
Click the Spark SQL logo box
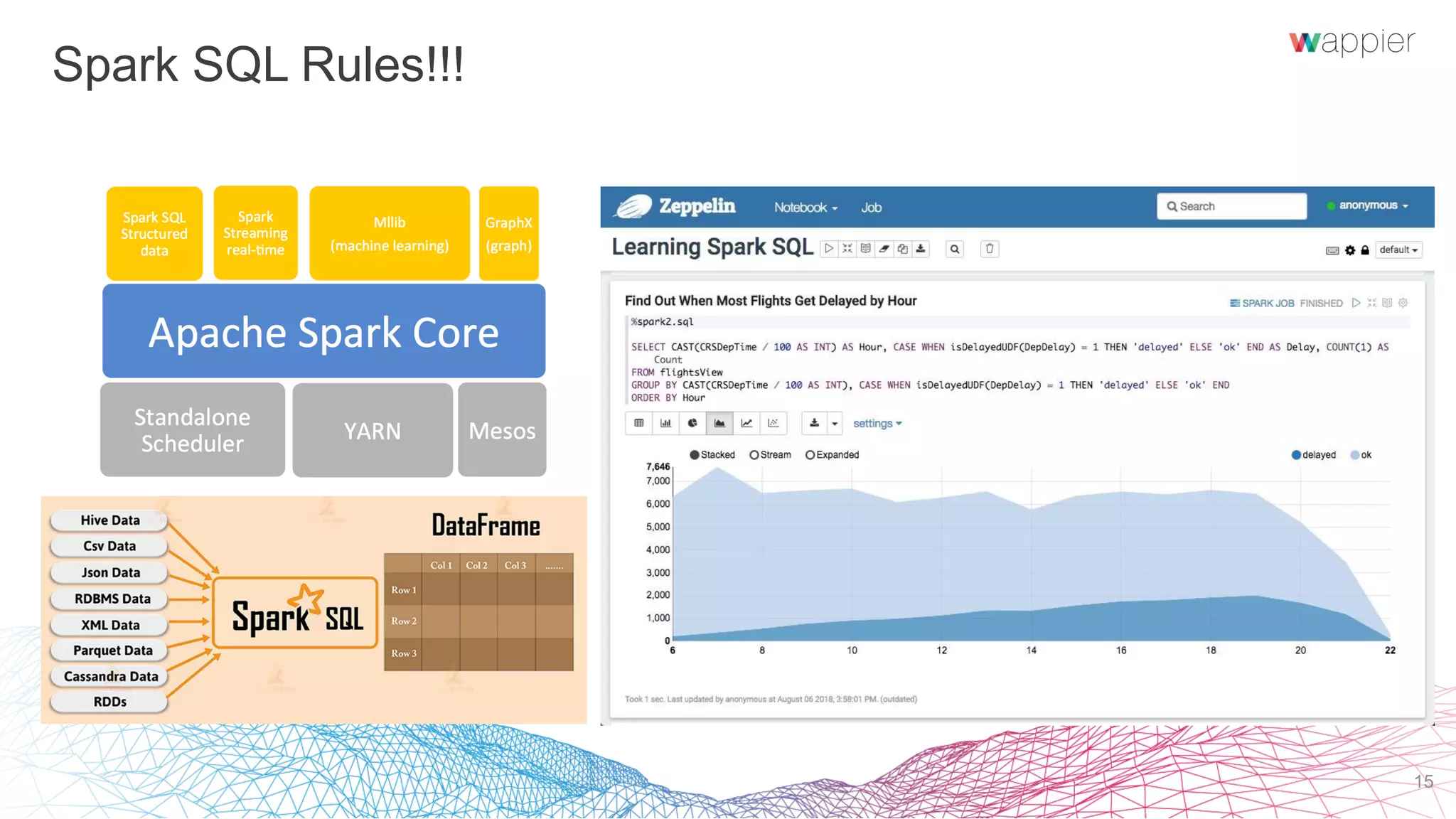coord(295,613)
